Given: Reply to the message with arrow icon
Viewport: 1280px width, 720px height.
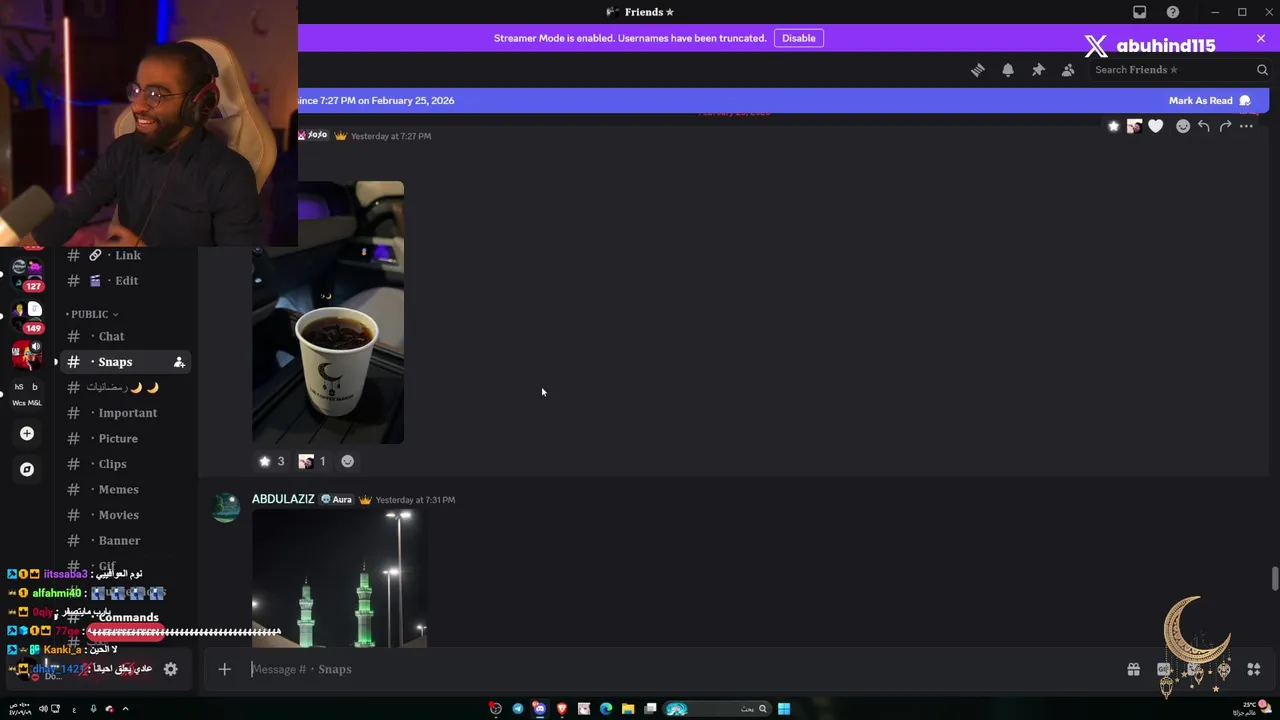Looking at the screenshot, I should 1204,126.
